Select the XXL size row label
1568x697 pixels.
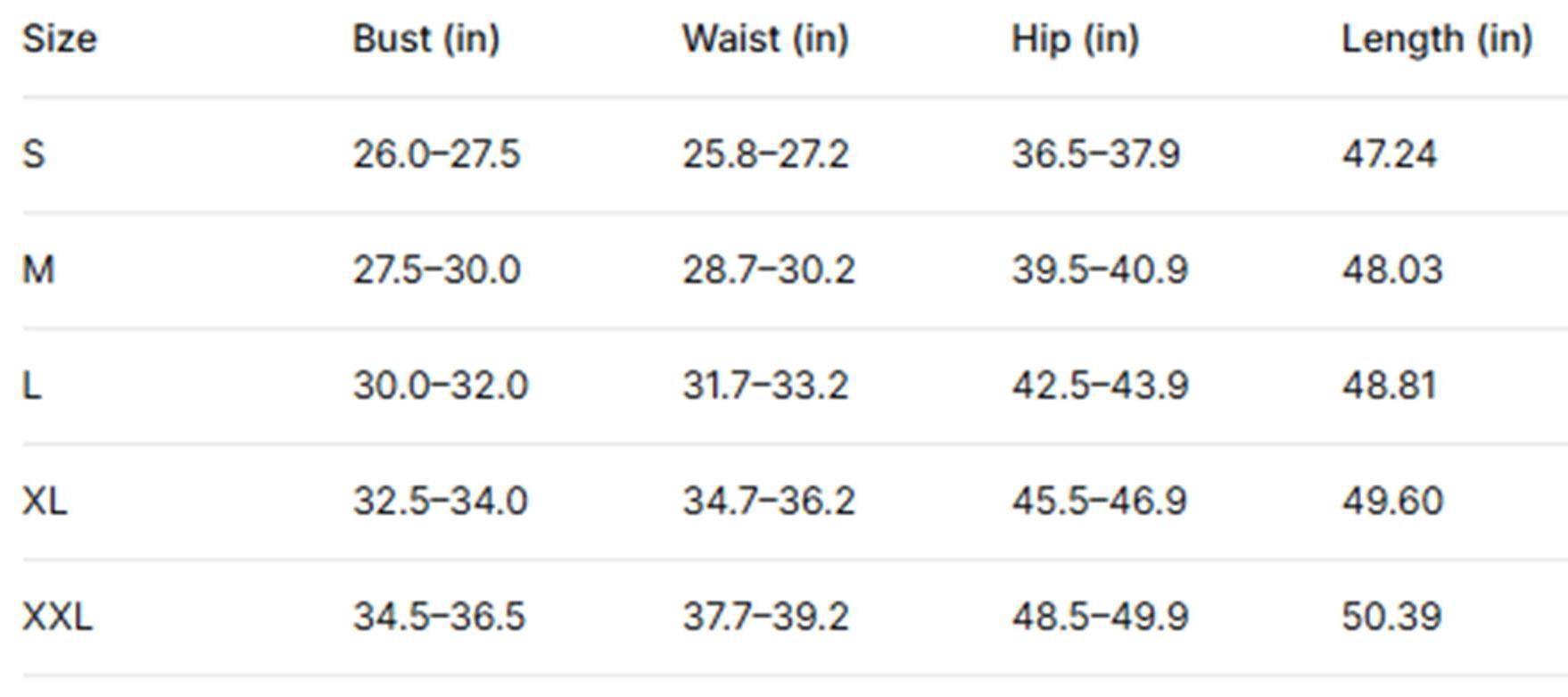[x=57, y=617]
